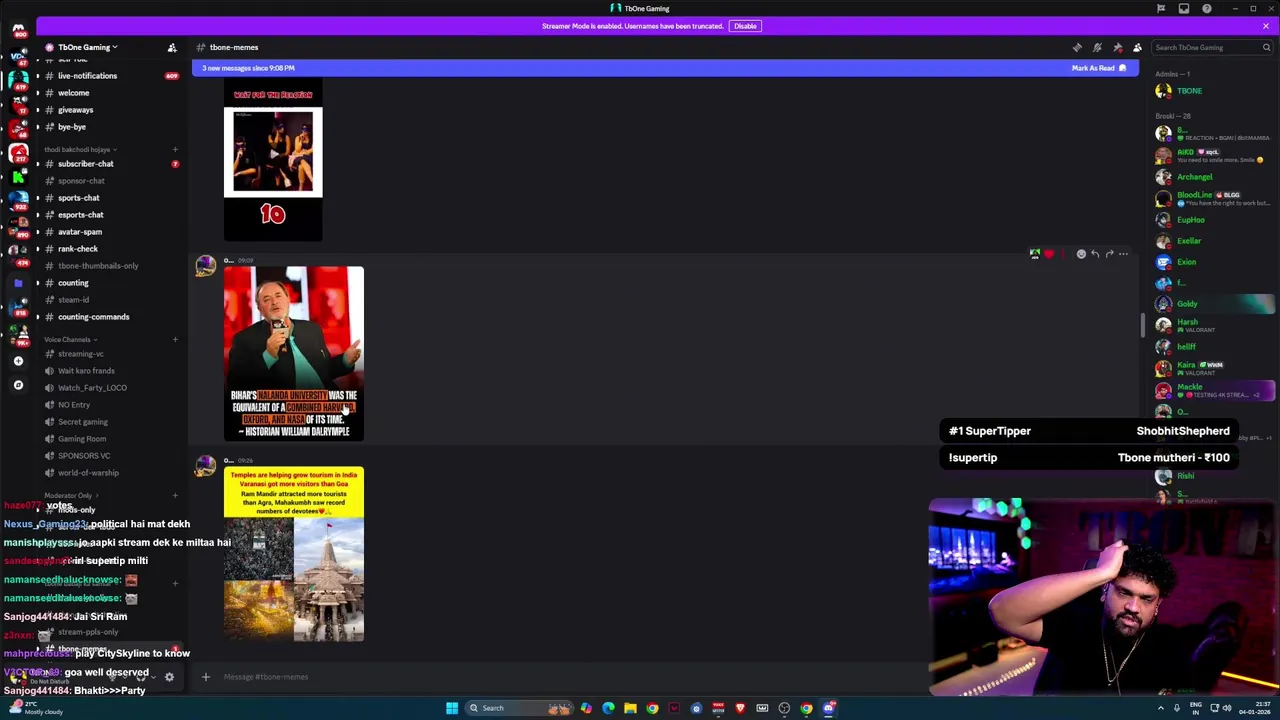Collapse the Voice Channels category
This screenshot has height=720, width=1280.
[x=70, y=340]
